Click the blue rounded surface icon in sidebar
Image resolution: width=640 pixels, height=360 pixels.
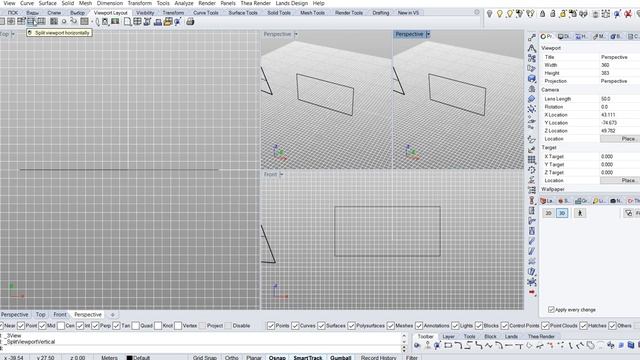(x=531, y=99)
